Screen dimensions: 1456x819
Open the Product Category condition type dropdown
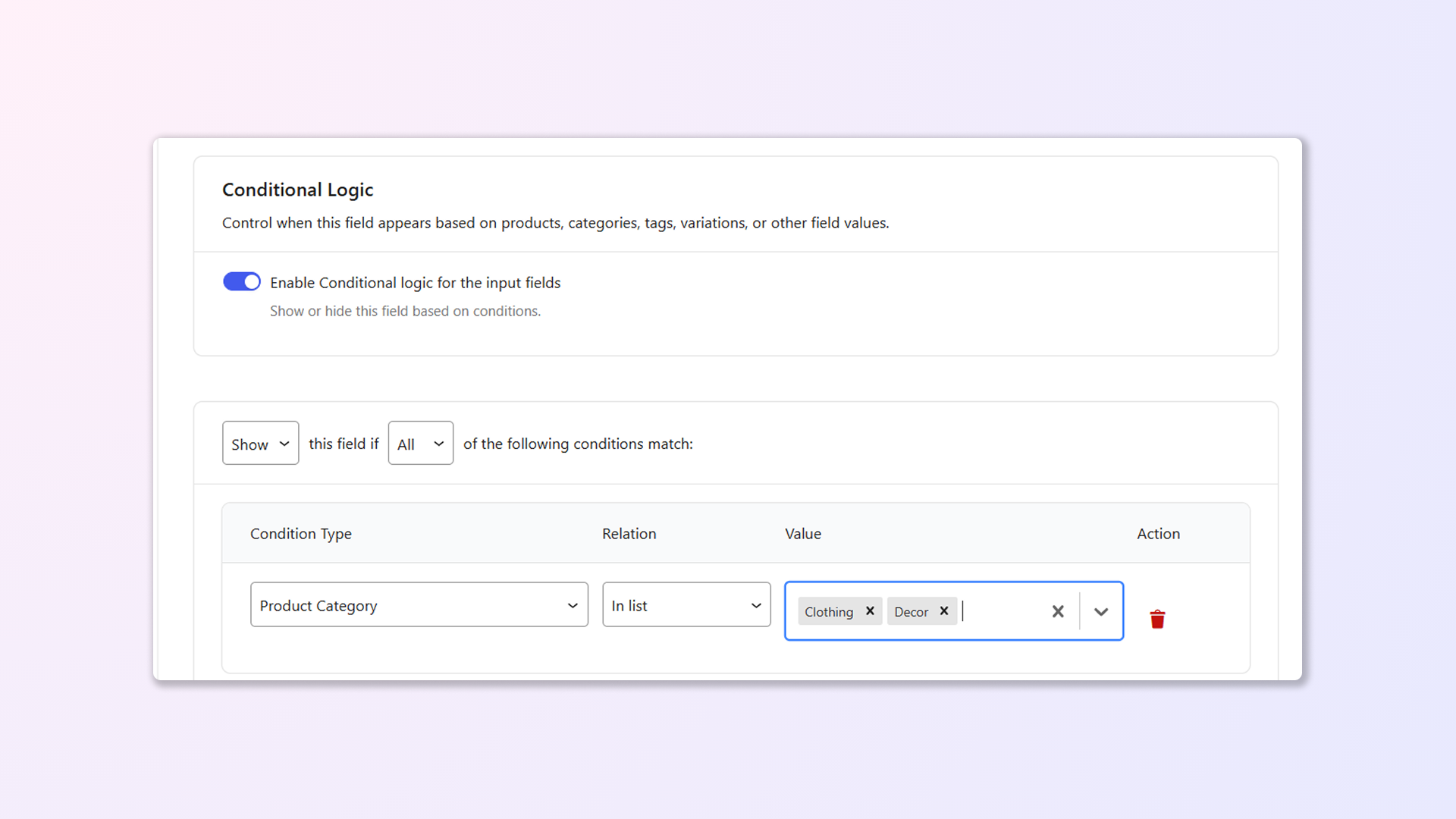419,605
